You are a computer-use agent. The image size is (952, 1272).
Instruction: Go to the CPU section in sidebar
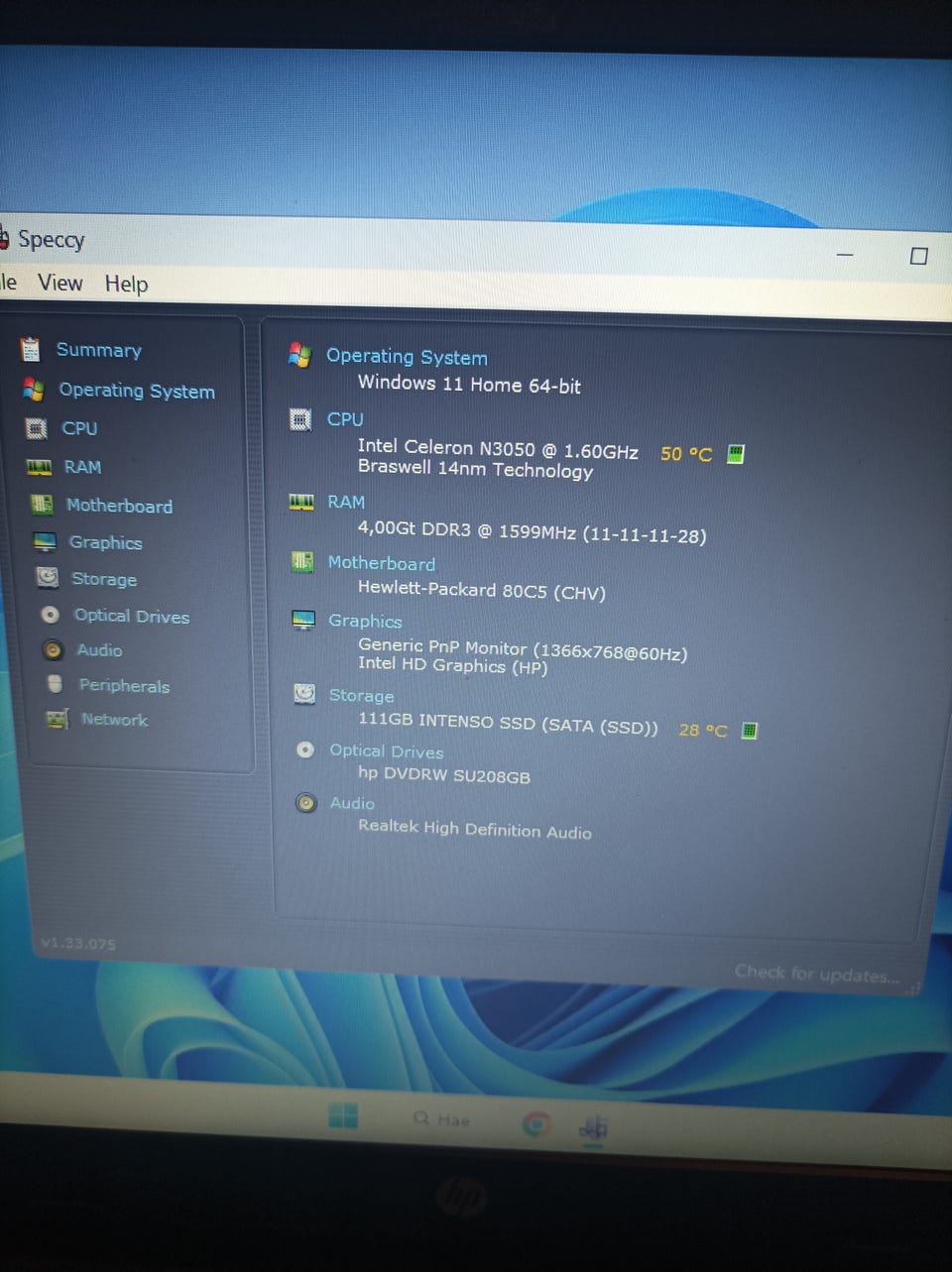click(79, 428)
